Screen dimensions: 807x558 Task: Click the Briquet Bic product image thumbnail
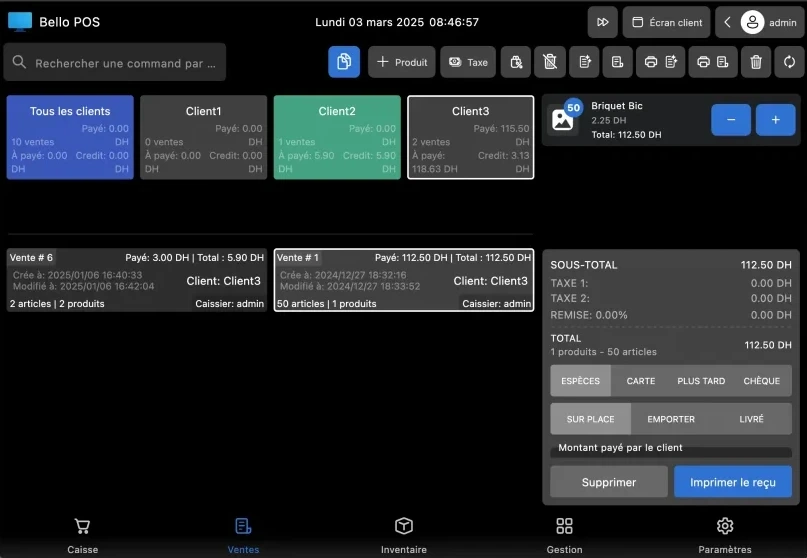pyautogui.click(x=562, y=120)
